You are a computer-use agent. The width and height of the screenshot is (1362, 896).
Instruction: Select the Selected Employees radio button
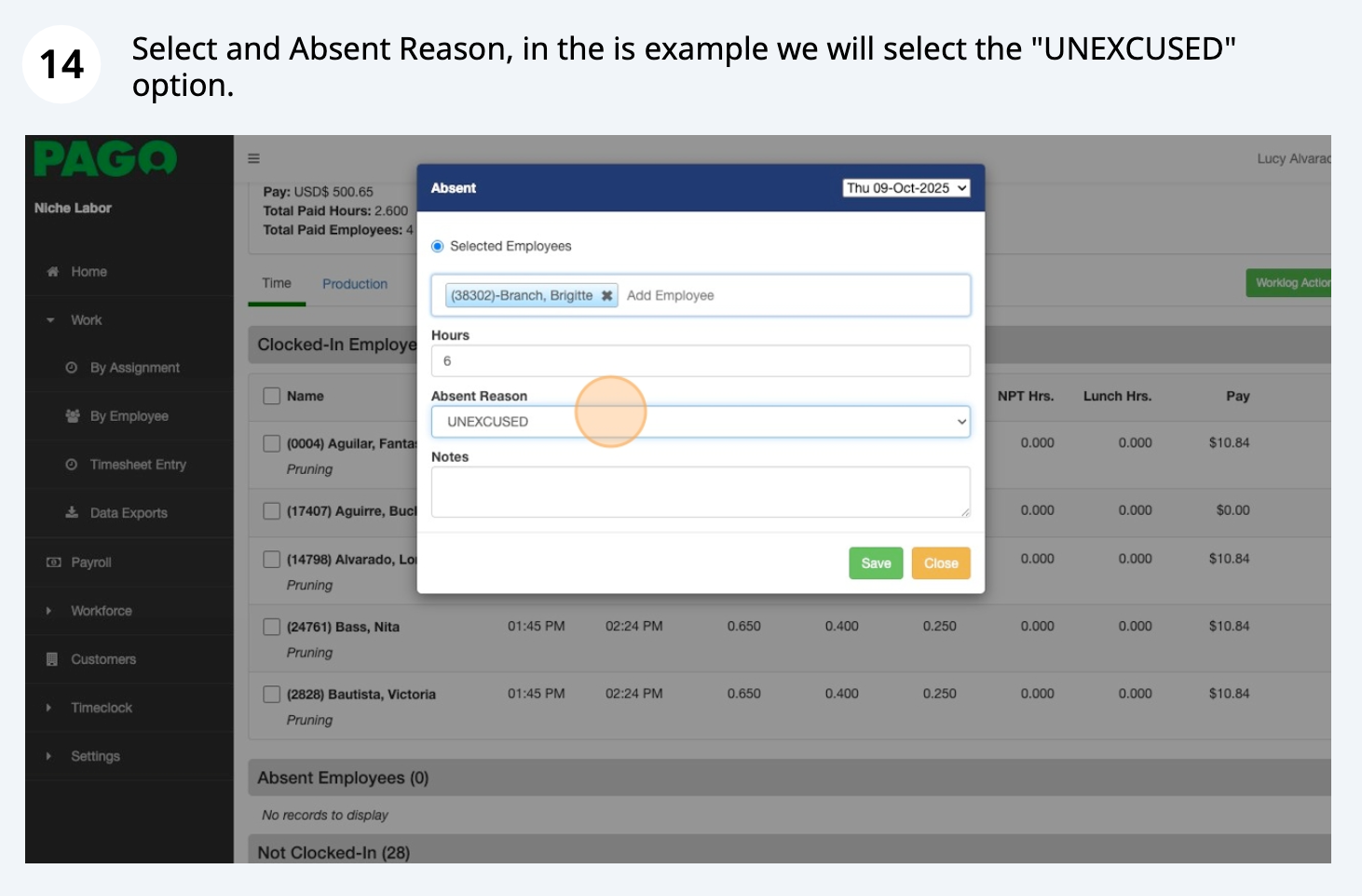(438, 247)
